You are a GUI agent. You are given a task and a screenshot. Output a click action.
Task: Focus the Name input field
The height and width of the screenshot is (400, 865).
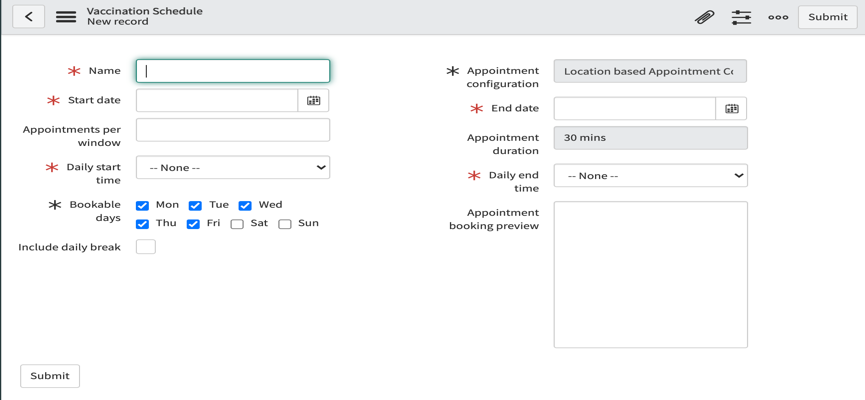point(233,71)
